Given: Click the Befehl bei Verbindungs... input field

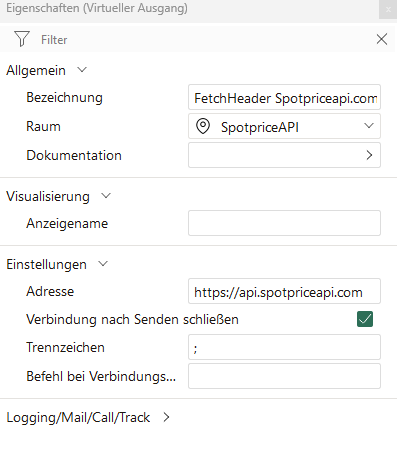Looking at the screenshot, I should (284, 376).
